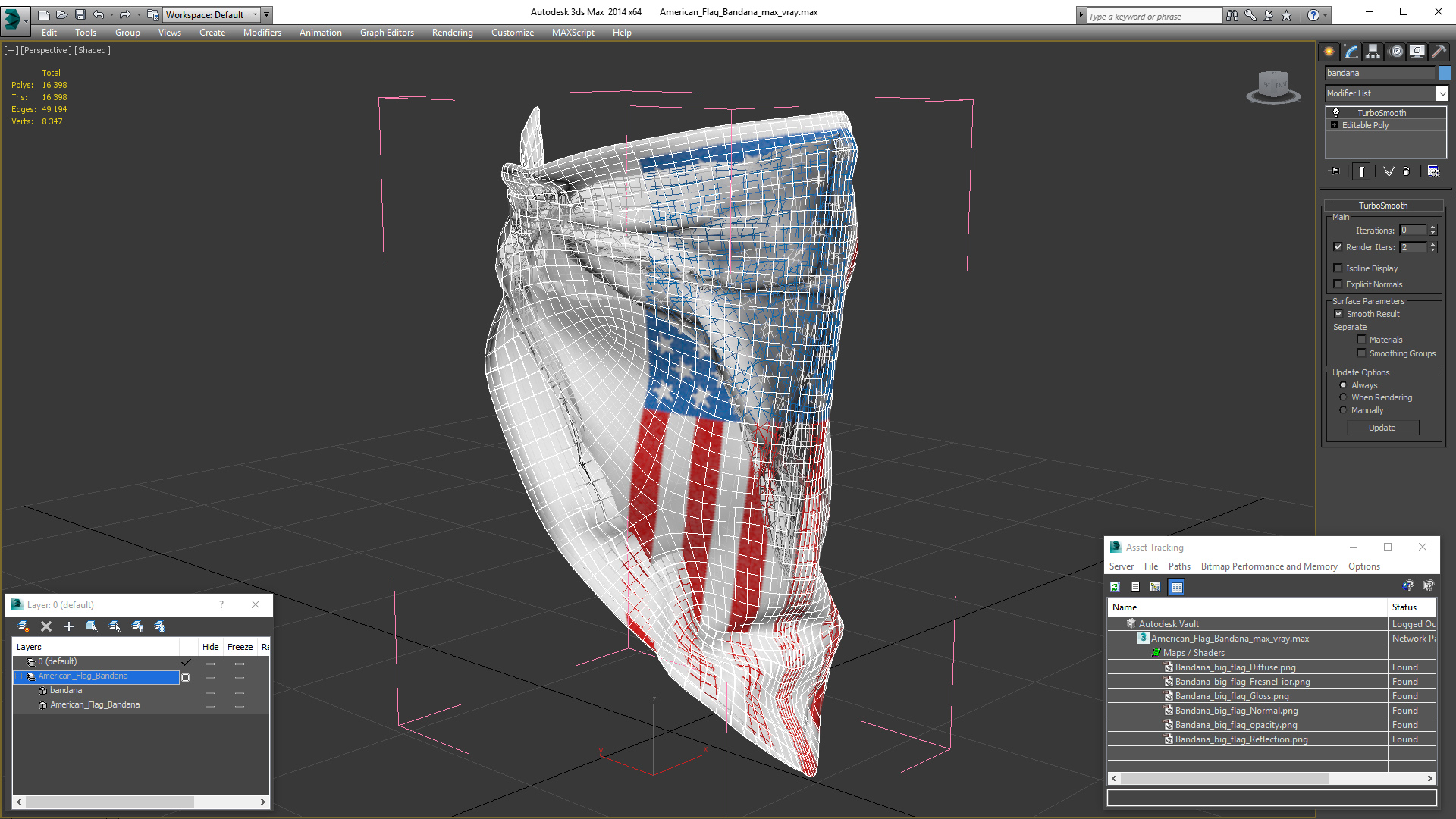Select the Always update option
The height and width of the screenshot is (819, 1456).
(x=1343, y=385)
